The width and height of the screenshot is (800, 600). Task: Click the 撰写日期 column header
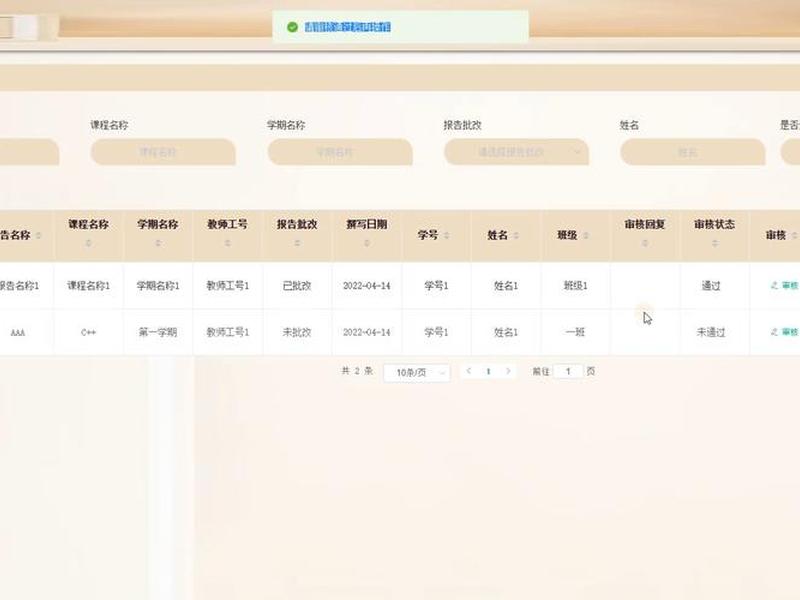point(367,224)
